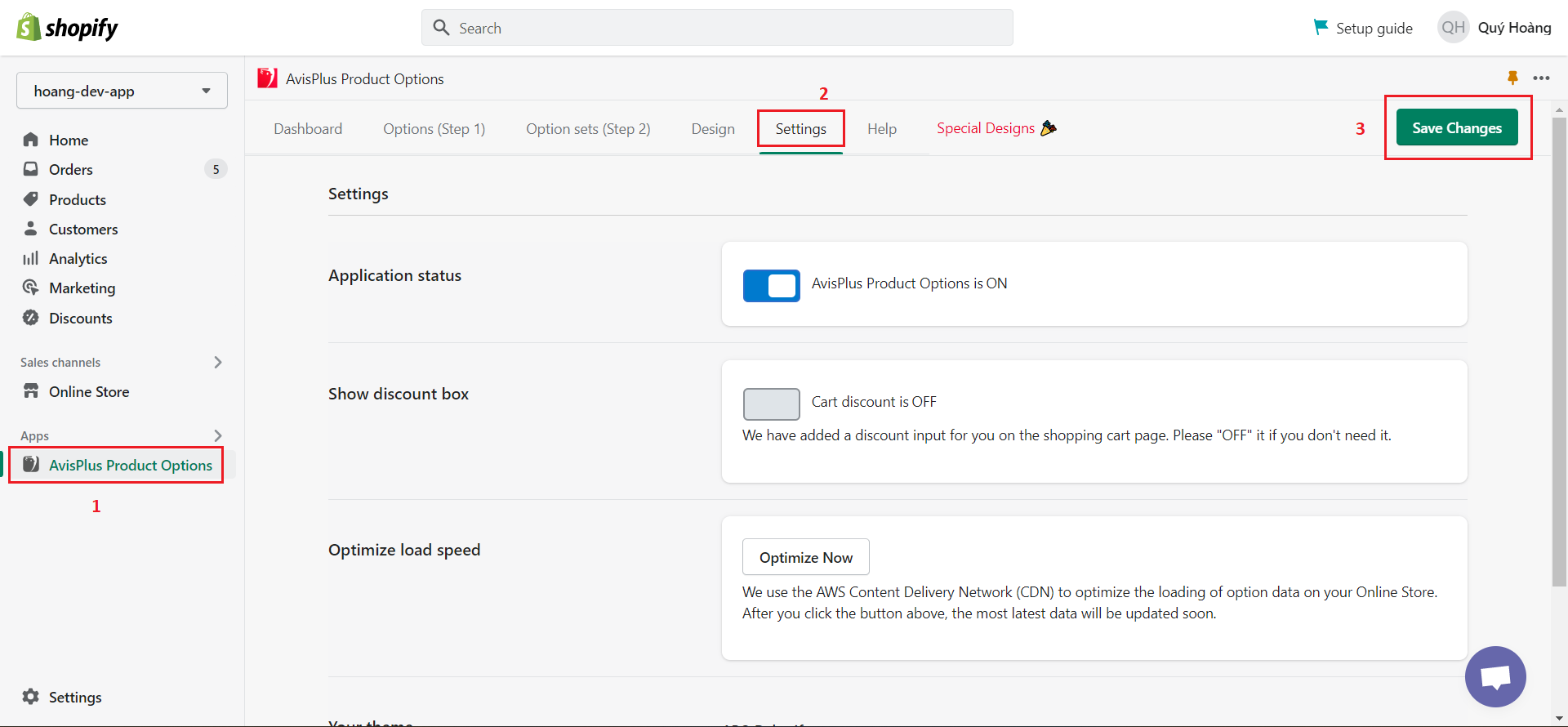Click the scrollbar up arrow
This screenshot has width=1568, height=727.
point(1559,109)
